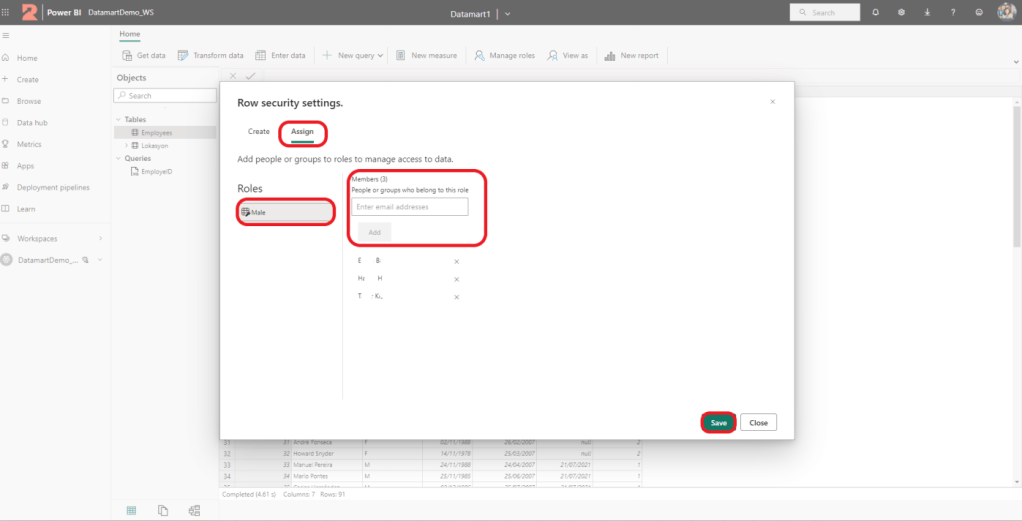
Task: Collapse the Tables tree section
Action: (x=118, y=119)
